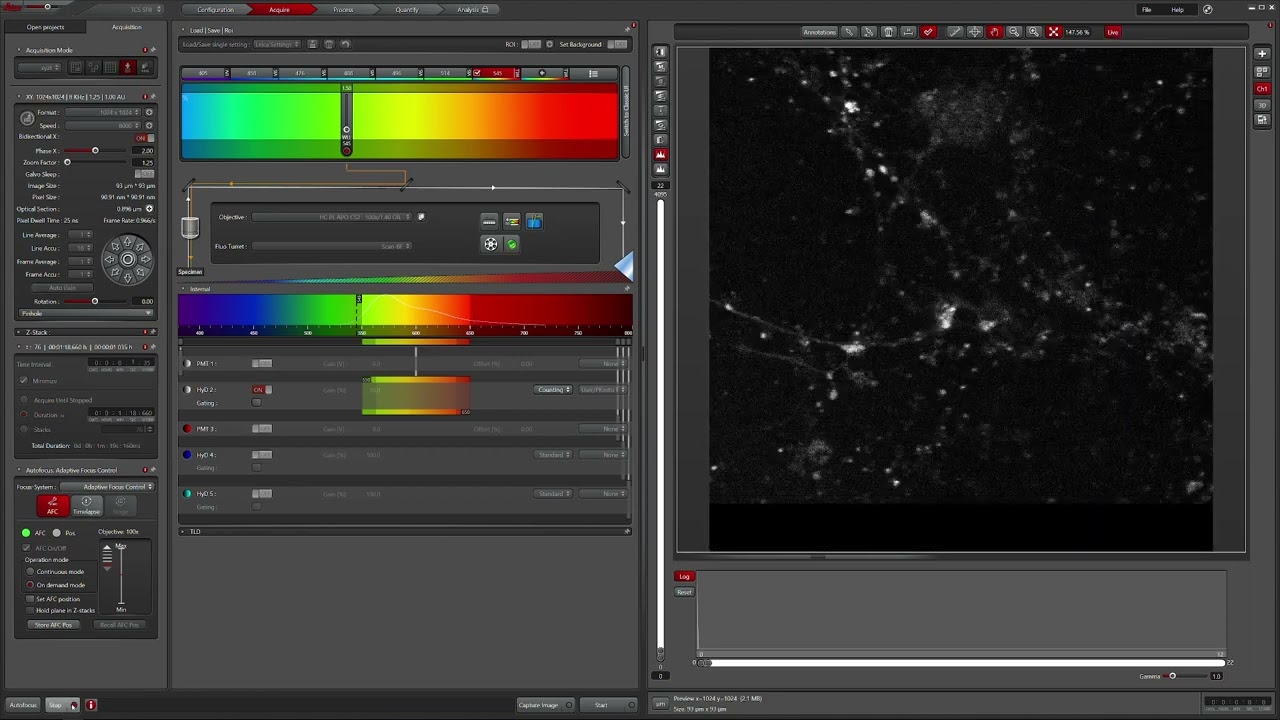Select the Continuous mode radio button

click(30, 572)
